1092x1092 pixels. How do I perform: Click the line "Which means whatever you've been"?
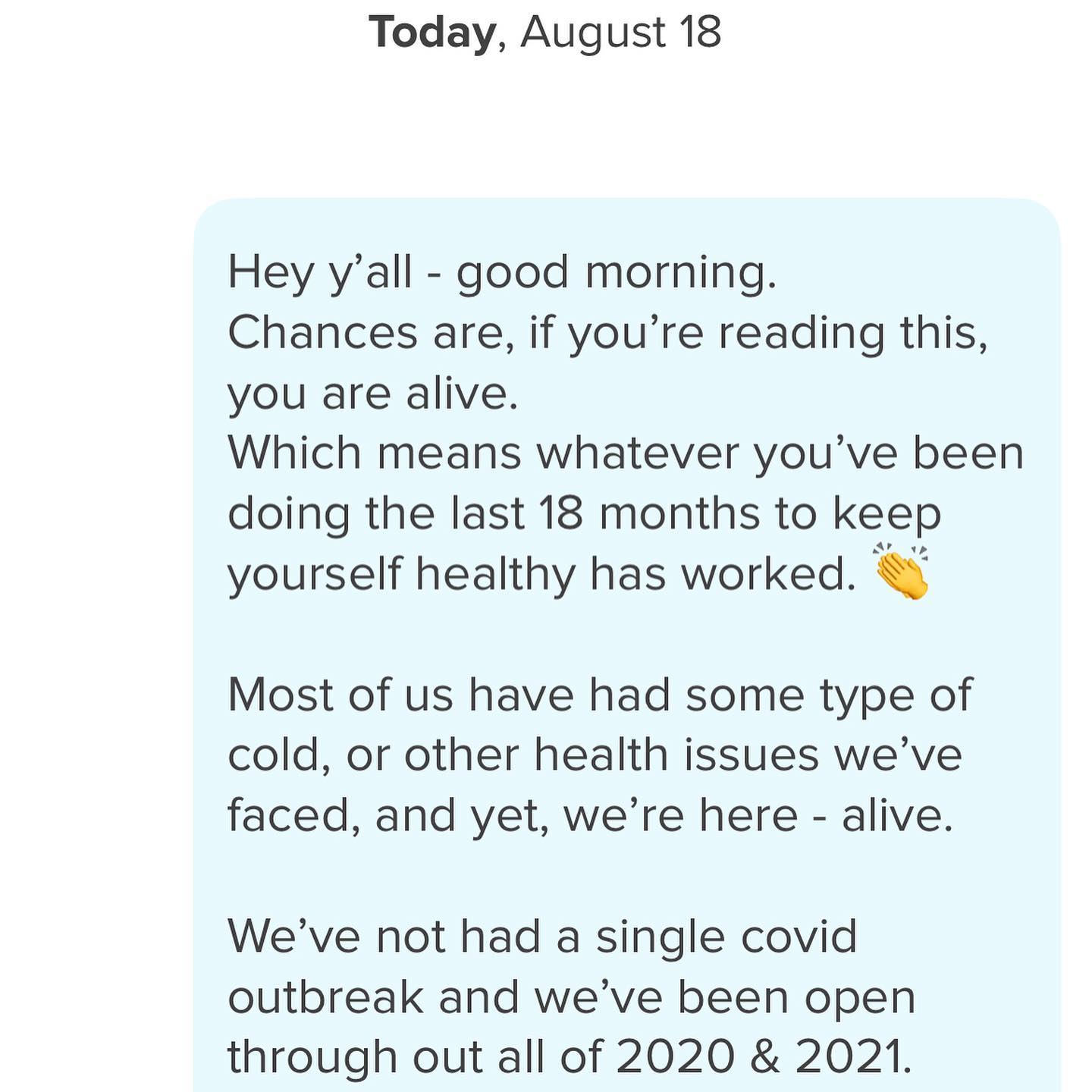(626, 453)
